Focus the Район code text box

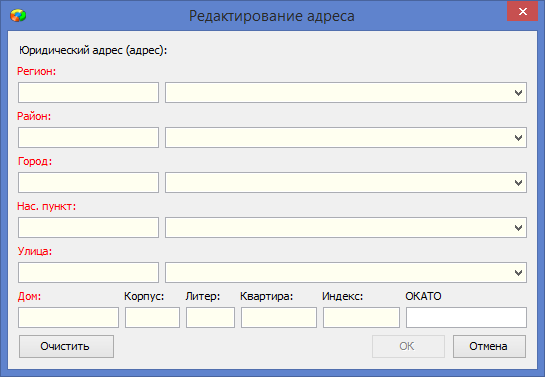[x=88, y=138]
